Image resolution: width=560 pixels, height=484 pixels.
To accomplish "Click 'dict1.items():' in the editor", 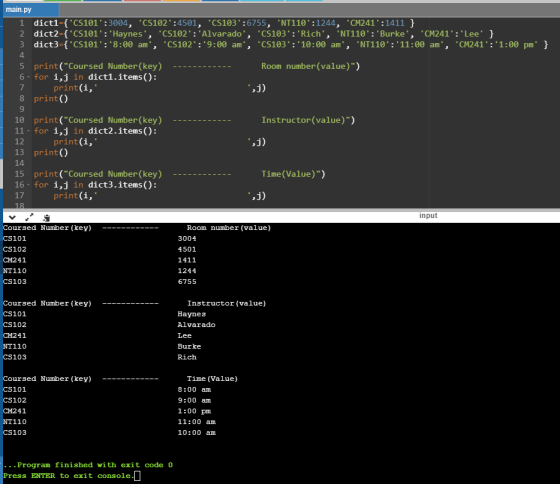I will coord(122,77).
